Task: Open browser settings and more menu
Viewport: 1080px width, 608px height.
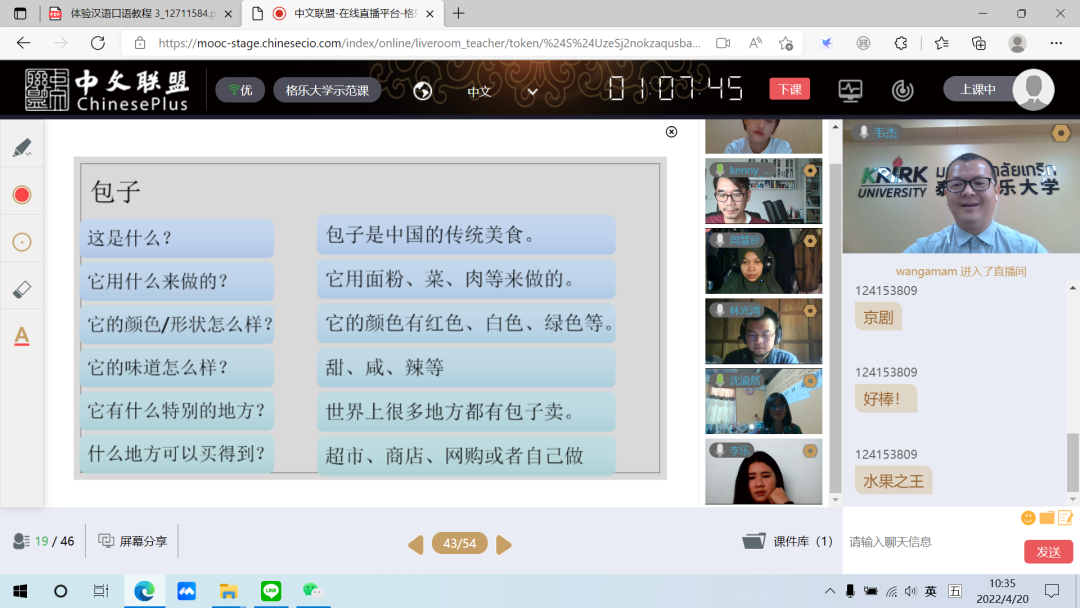Action: tap(1056, 43)
